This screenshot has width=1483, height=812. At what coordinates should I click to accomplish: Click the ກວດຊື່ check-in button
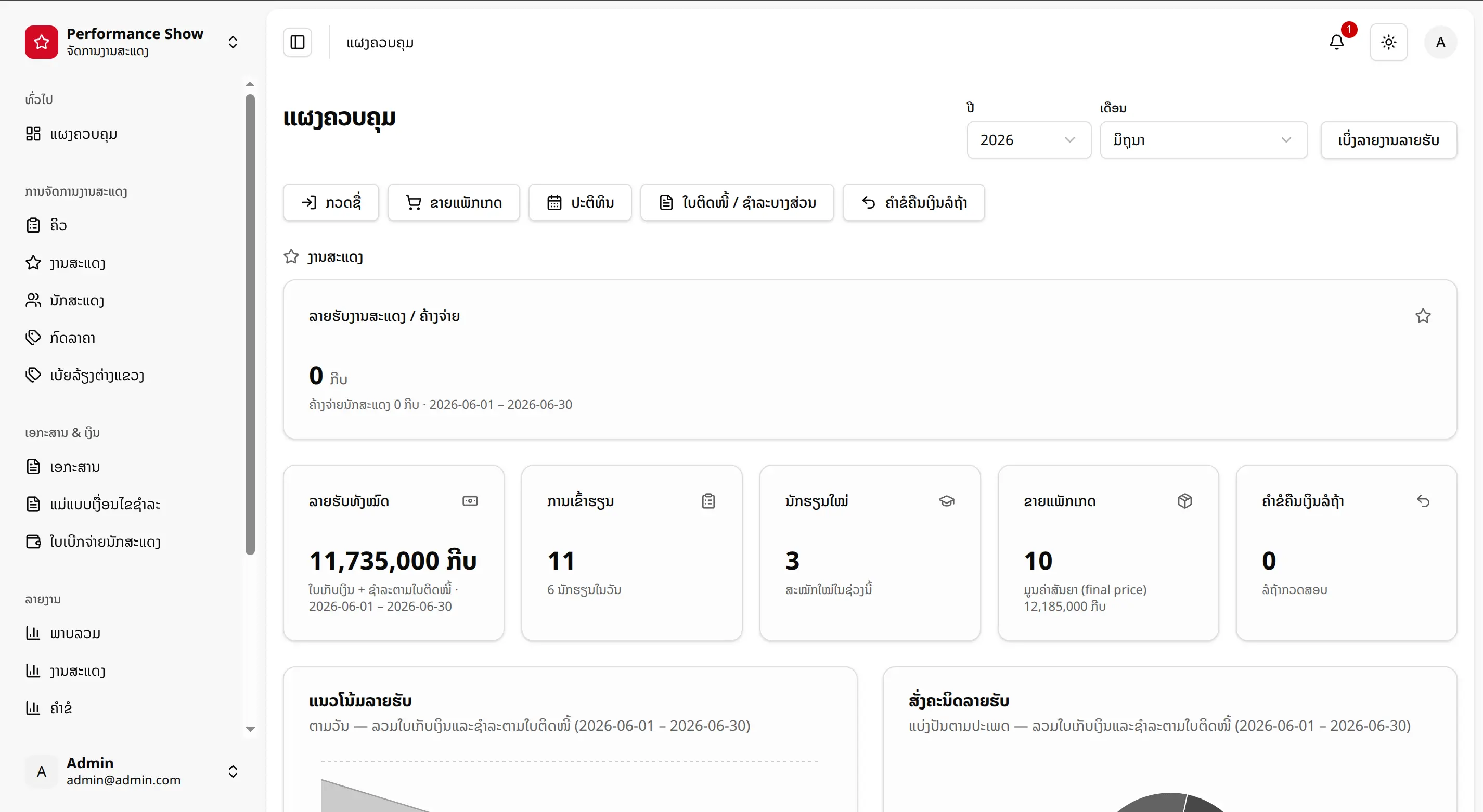tap(331, 202)
